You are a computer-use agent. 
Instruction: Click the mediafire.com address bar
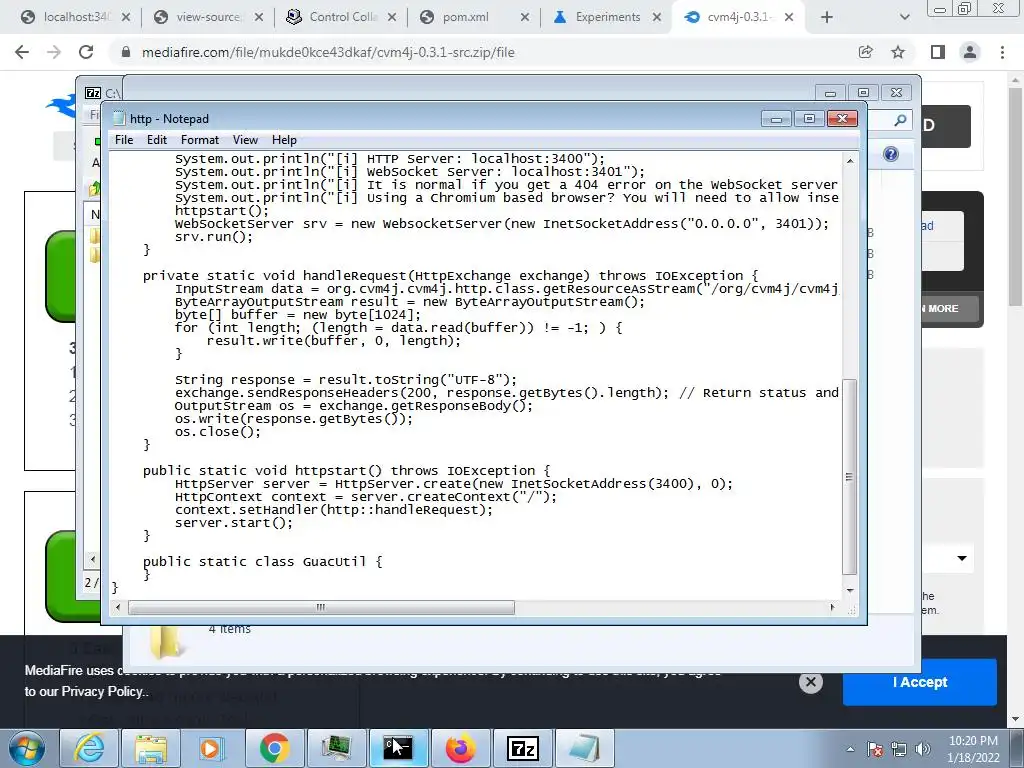point(483,52)
